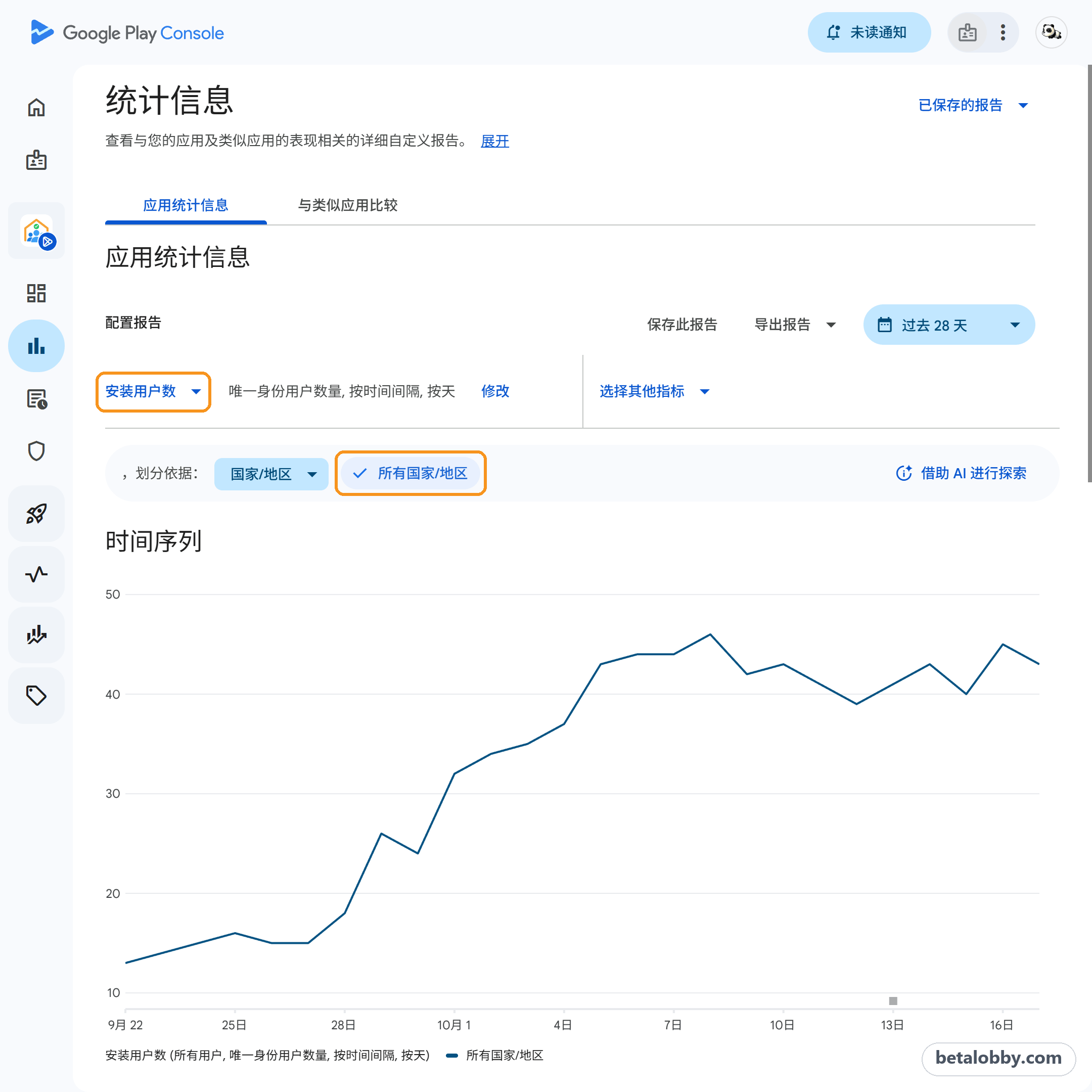This screenshot has height=1092, width=1092.
Task: Click 借助 AI 进行探索 button
Action: tap(962, 473)
